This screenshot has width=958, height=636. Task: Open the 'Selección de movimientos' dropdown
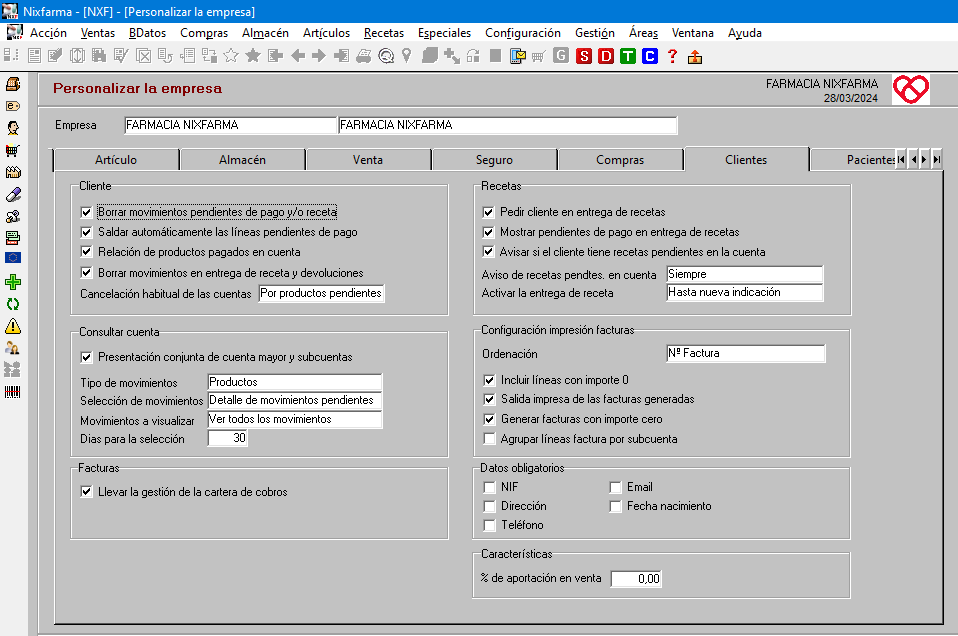[294, 400]
